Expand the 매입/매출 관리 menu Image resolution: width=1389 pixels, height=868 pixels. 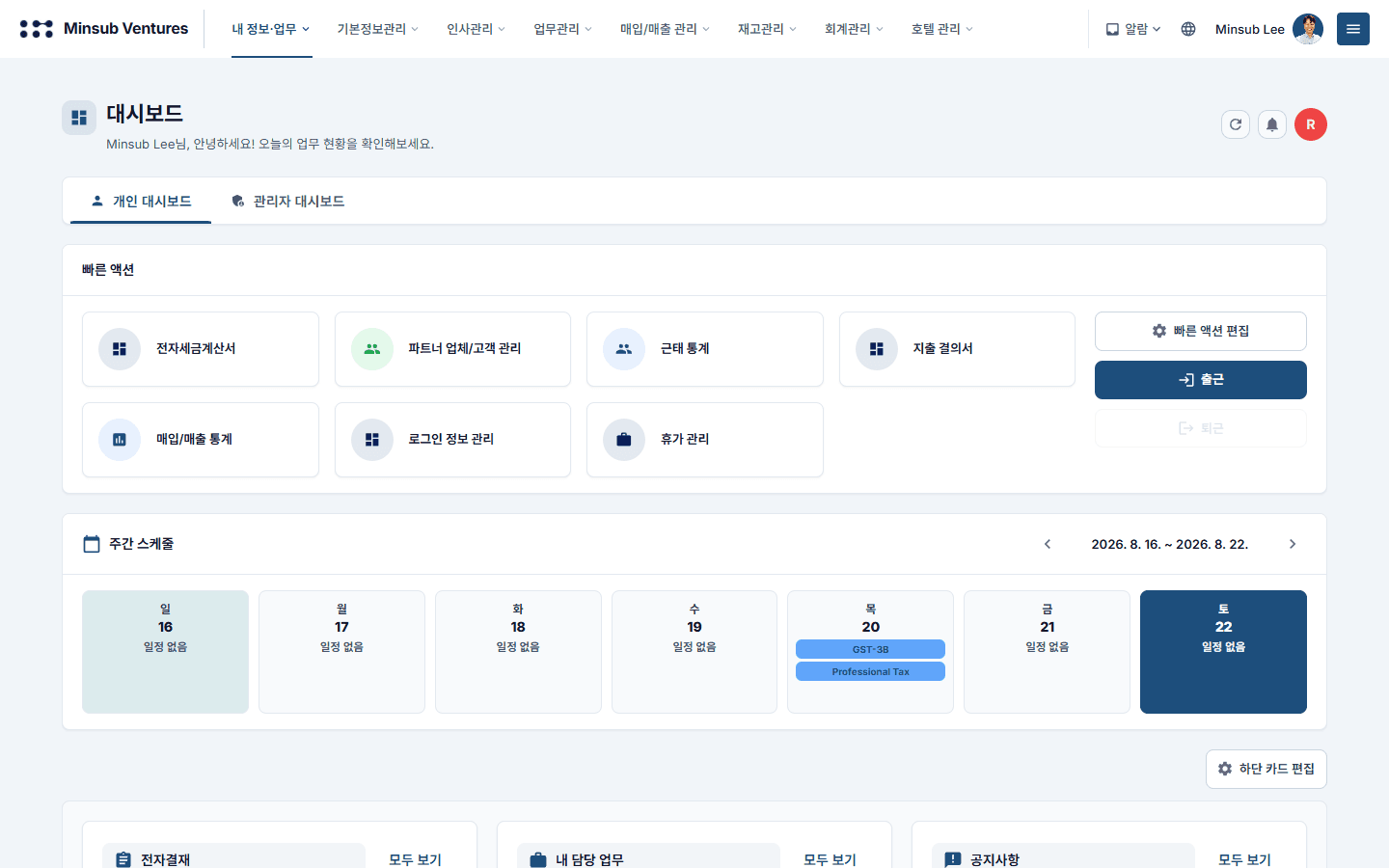point(666,29)
